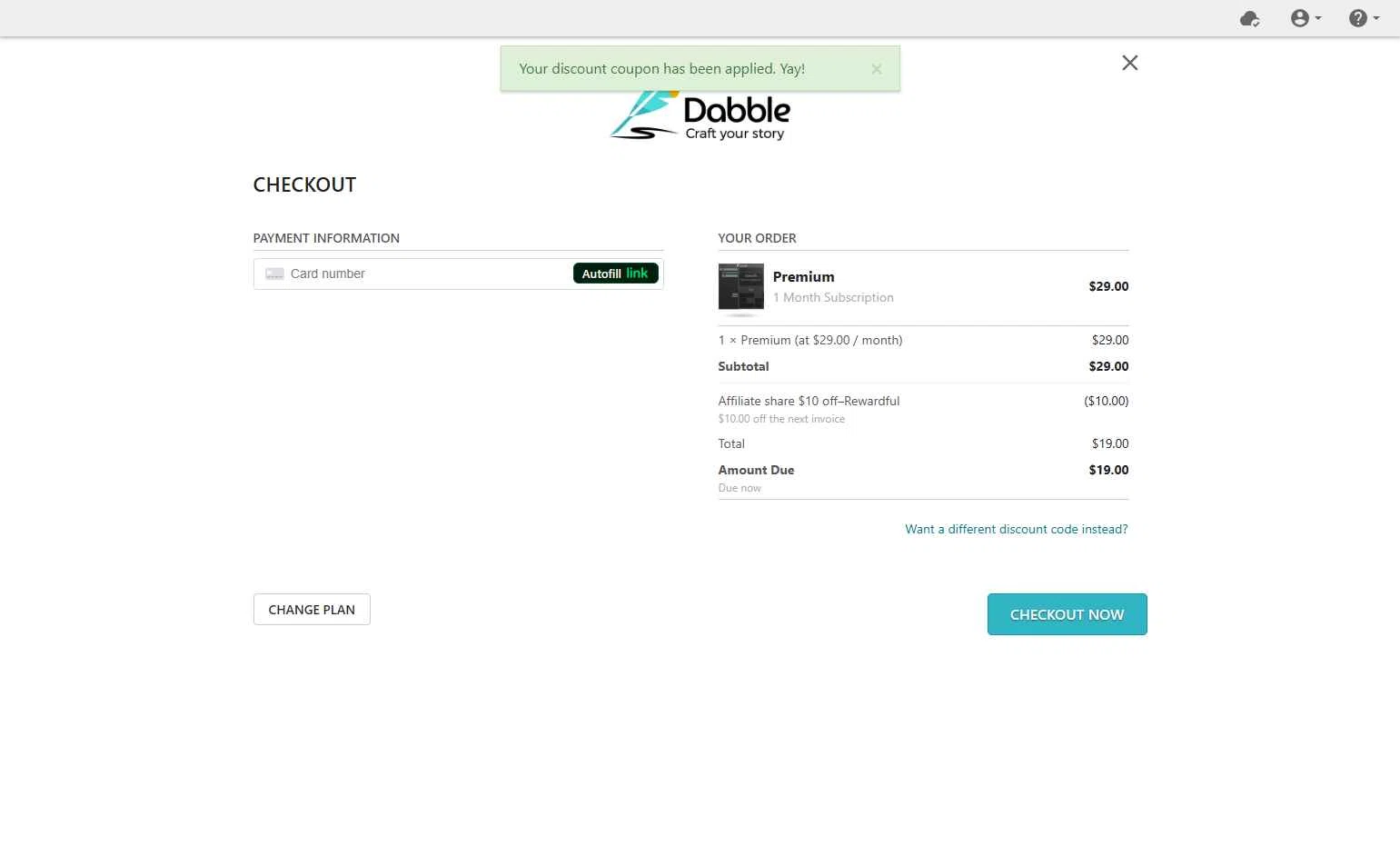Click '1 Month Subscription' text
This screenshot has width=1400, height=866.
click(833, 297)
